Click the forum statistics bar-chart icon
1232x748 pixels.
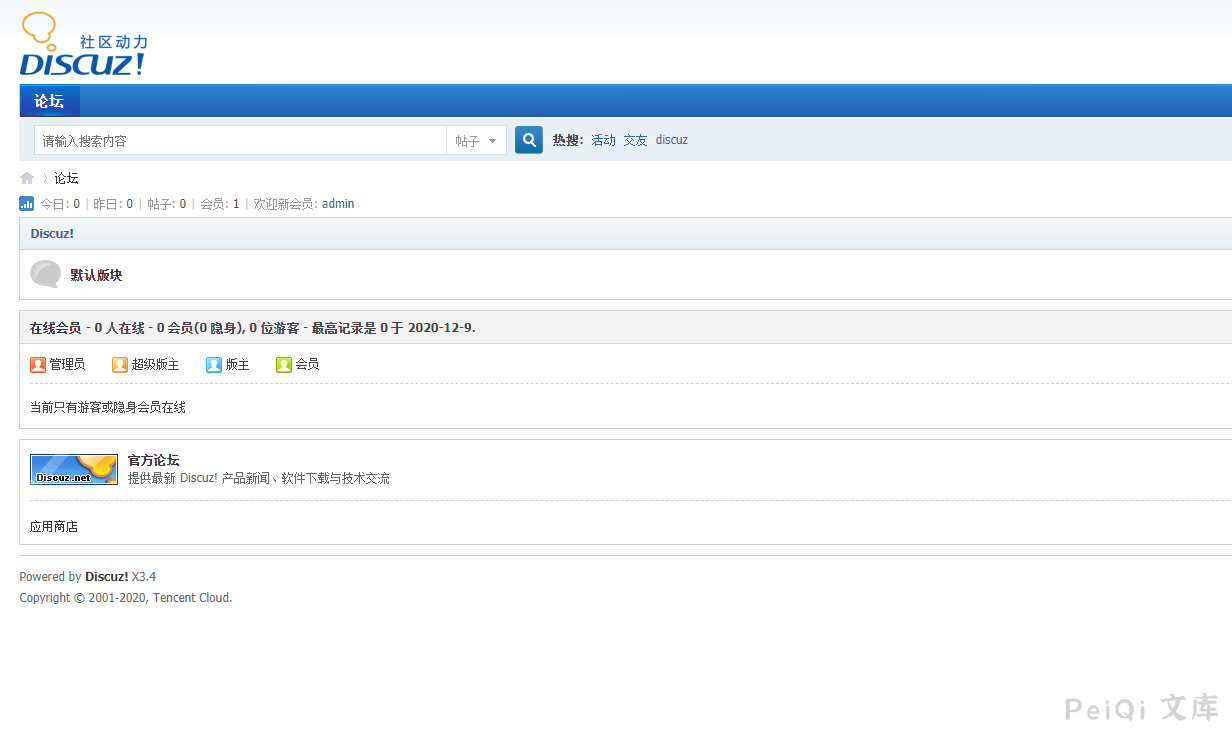(x=27, y=204)
